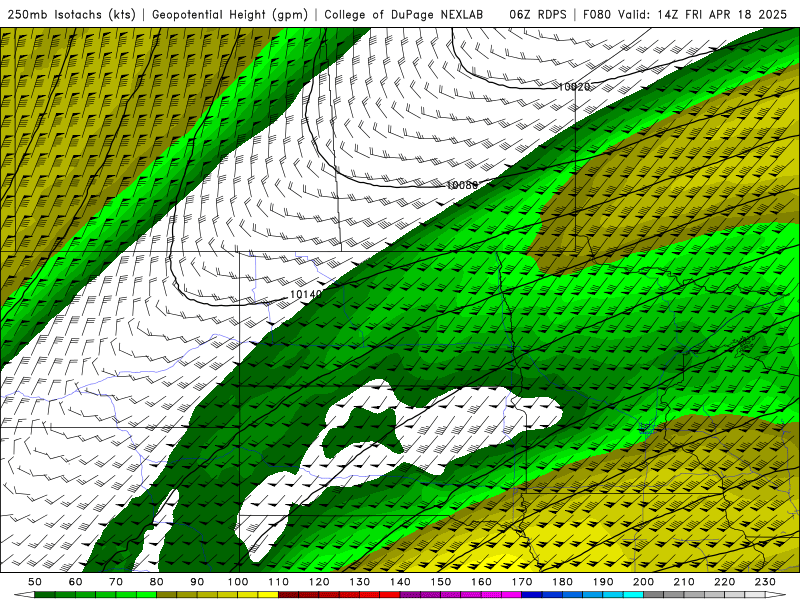The width and height of the screenshot is (800, 600).
Task: Click the 10020 height contour label
Action: [574, 87]
